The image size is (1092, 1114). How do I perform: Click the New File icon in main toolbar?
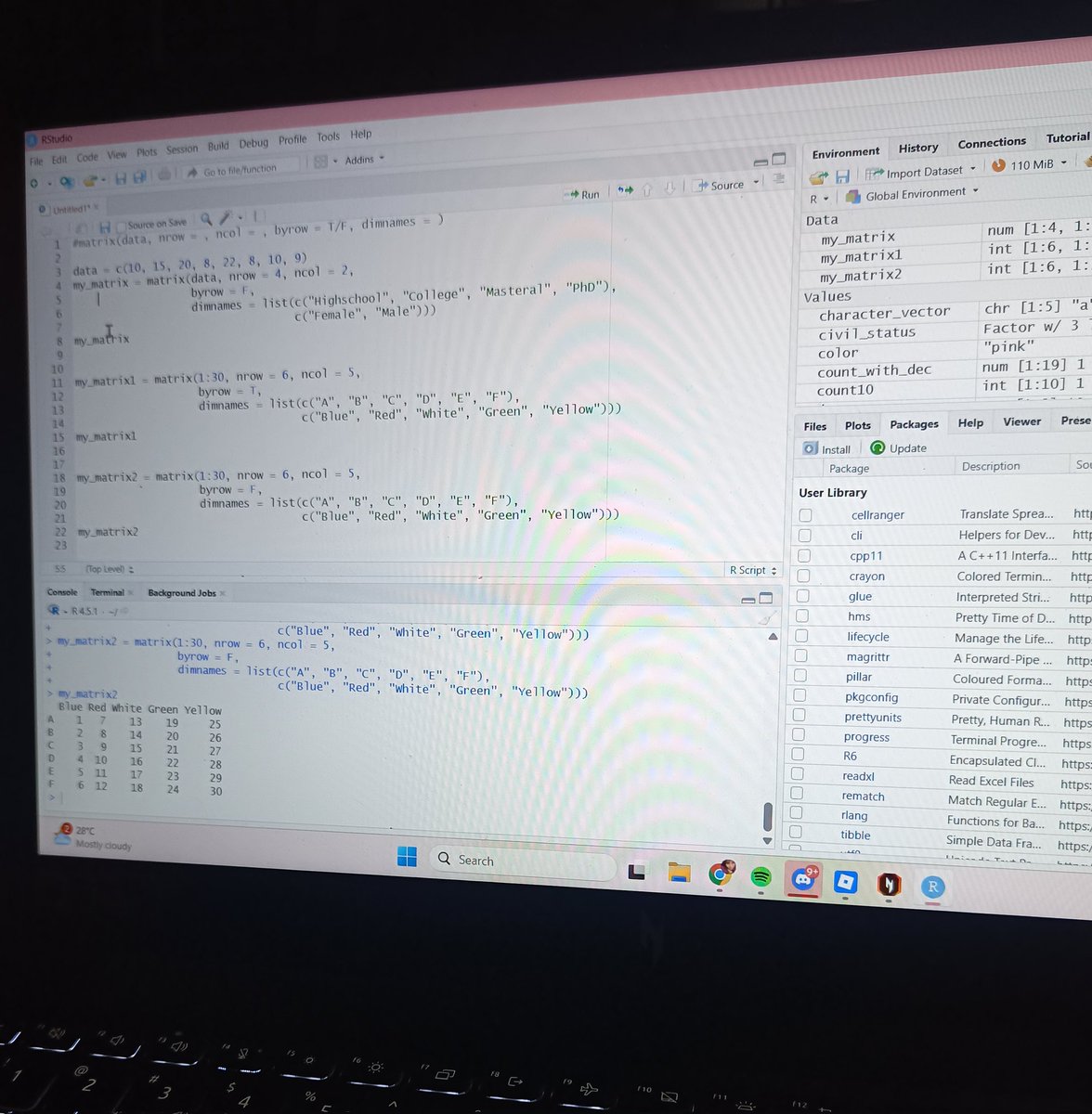(35, 182)
